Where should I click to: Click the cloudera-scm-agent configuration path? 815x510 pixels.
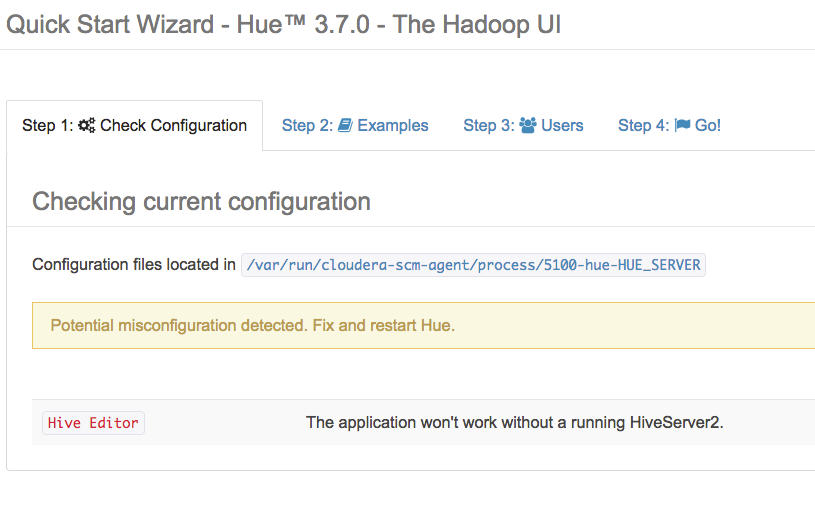click(x=473, y=265)
